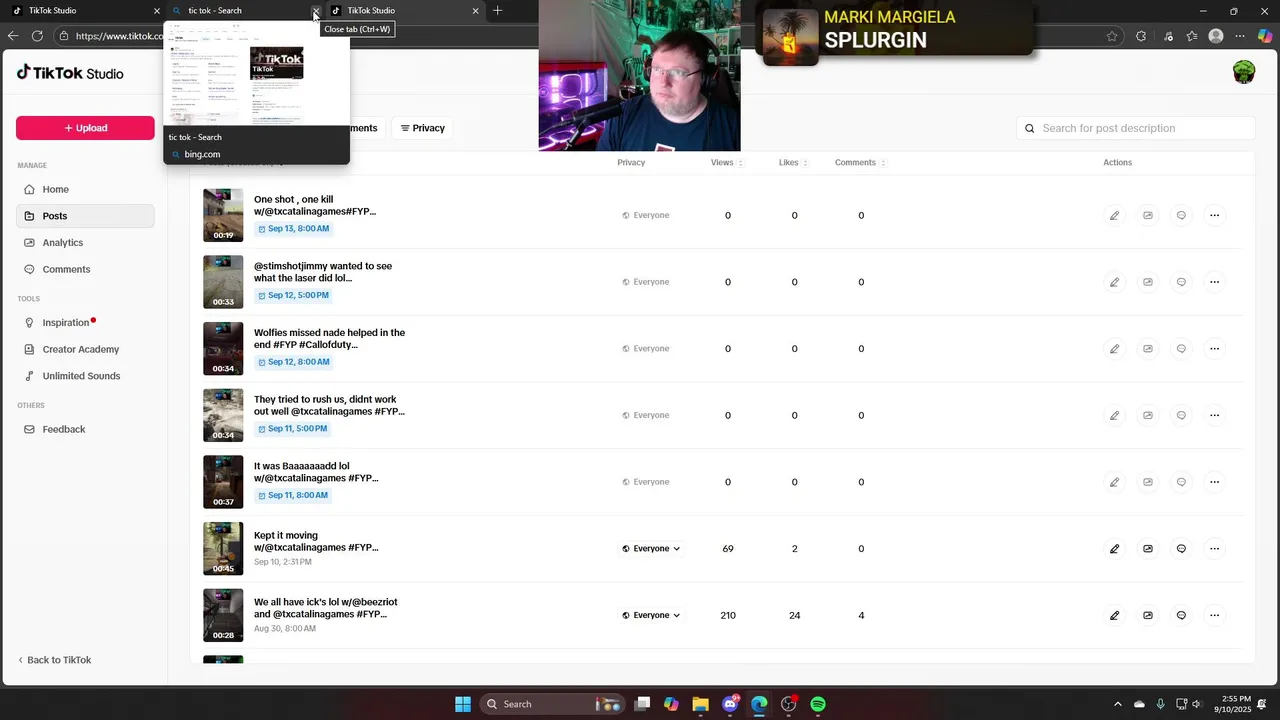Edit the '@stimshotjimmy wanted to see' post
Viewport: 1280px width, 720px height.
point(1114,282)
